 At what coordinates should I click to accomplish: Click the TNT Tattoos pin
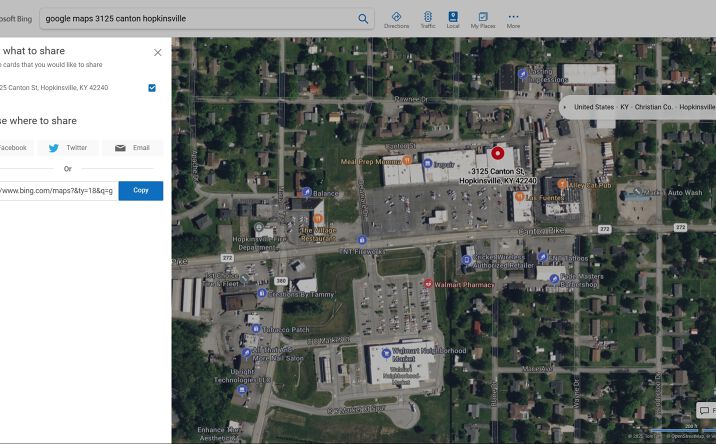(x=542, y=257)
